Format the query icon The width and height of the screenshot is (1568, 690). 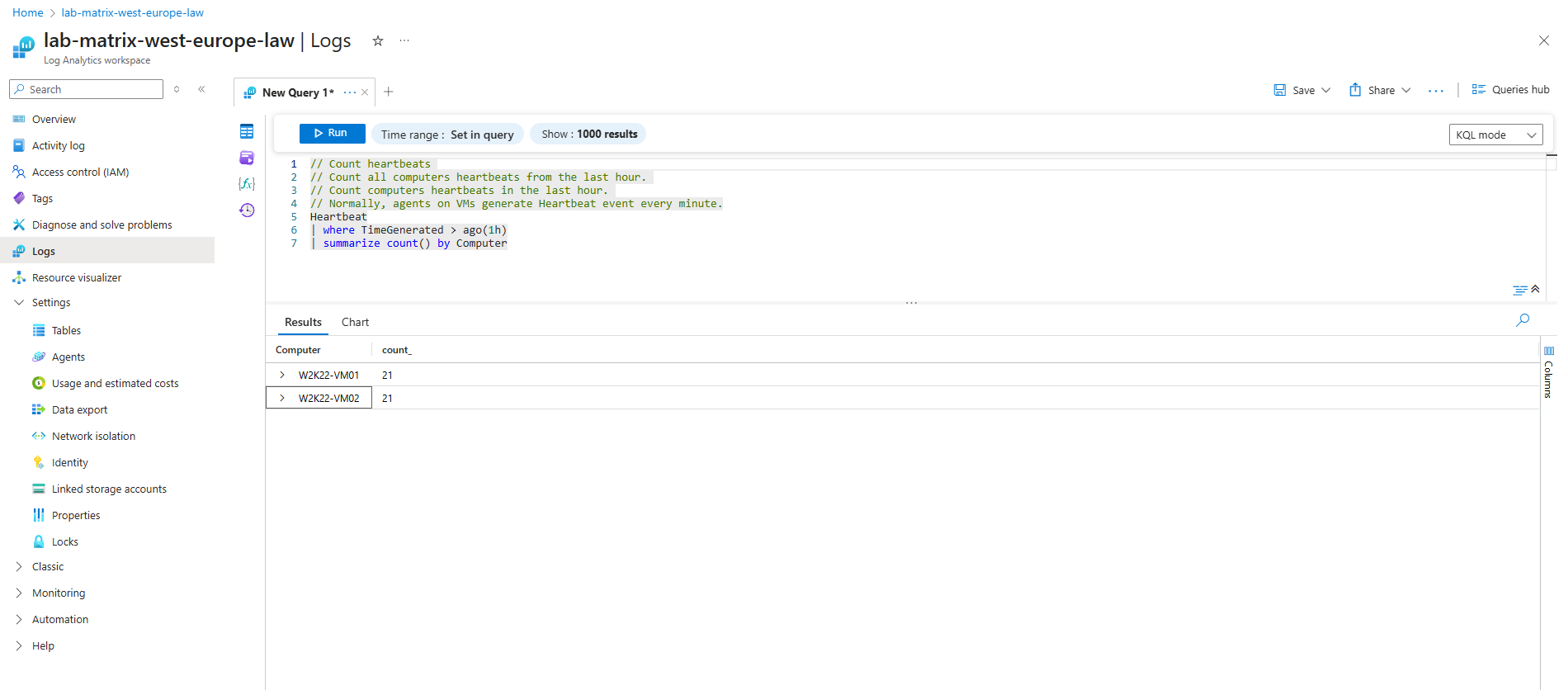click(1519, 290)
